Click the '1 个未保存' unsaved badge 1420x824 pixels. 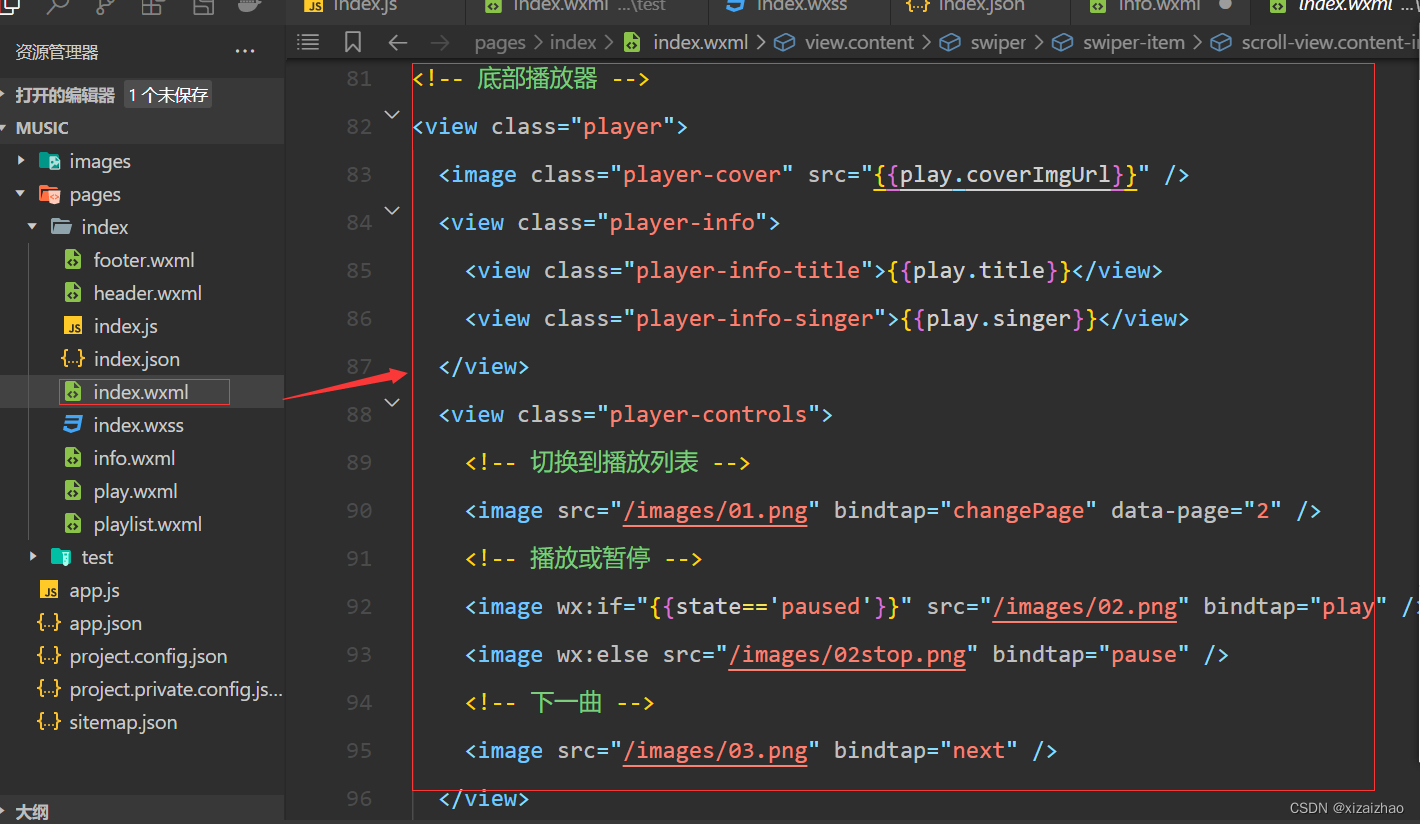pos(168,95)
